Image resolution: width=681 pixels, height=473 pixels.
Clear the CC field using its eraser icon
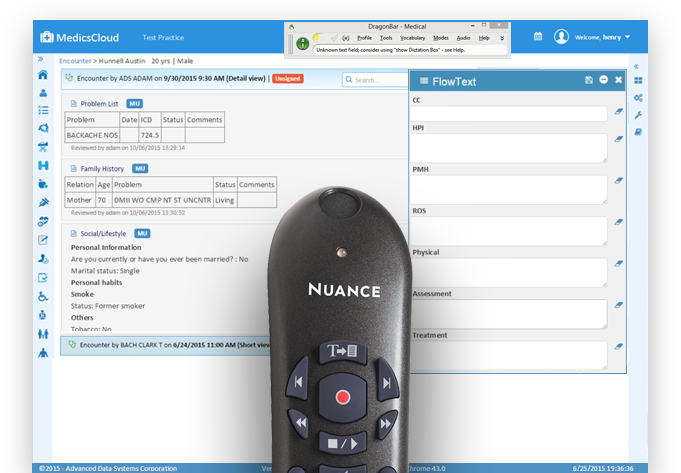[618, 112]
